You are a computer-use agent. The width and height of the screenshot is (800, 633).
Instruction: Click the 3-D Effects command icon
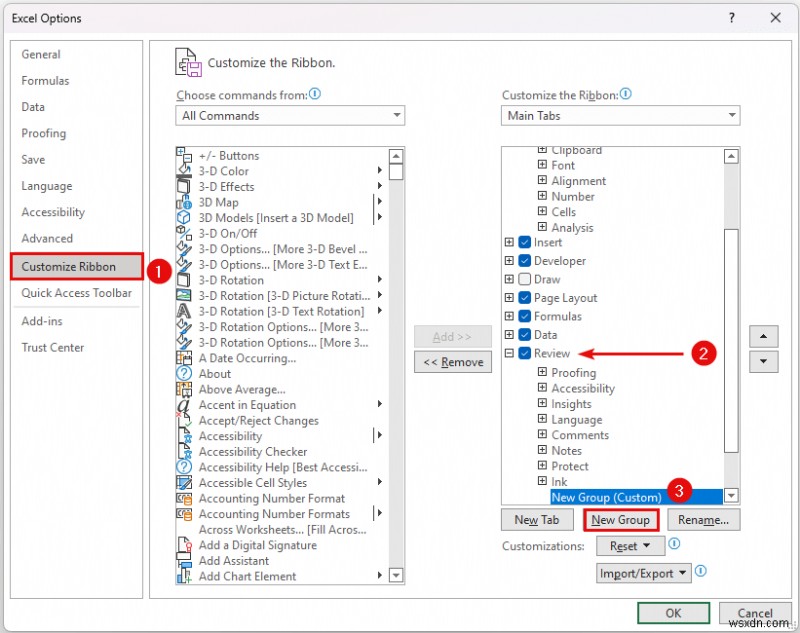[x=184, y=187]
